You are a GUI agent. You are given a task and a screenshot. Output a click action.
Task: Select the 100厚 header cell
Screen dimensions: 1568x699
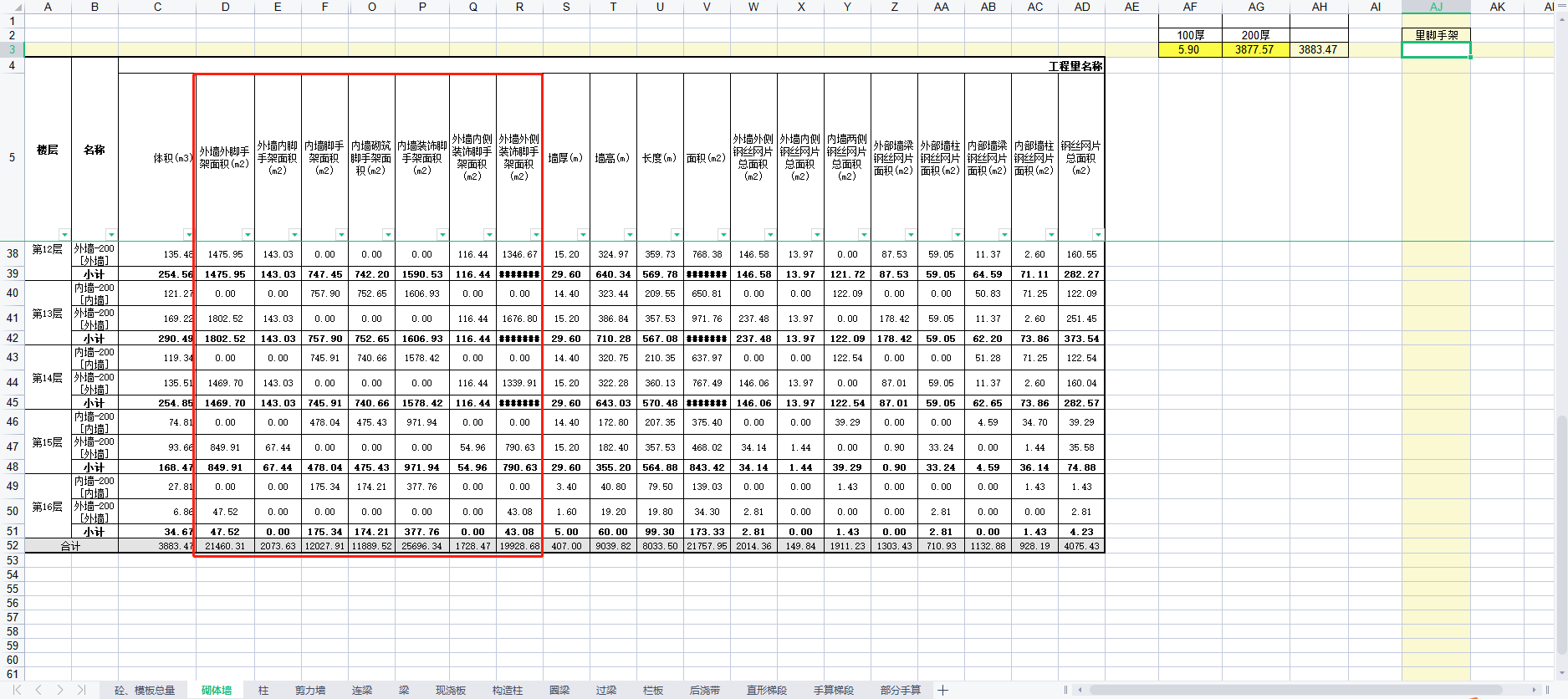coord(1190,35)
